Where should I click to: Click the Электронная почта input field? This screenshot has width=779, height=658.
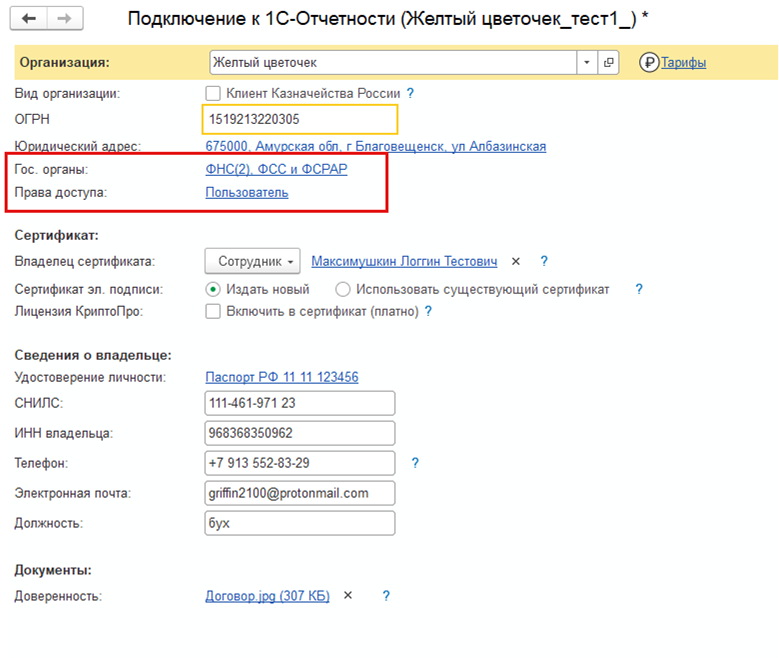tap(300, 493)
